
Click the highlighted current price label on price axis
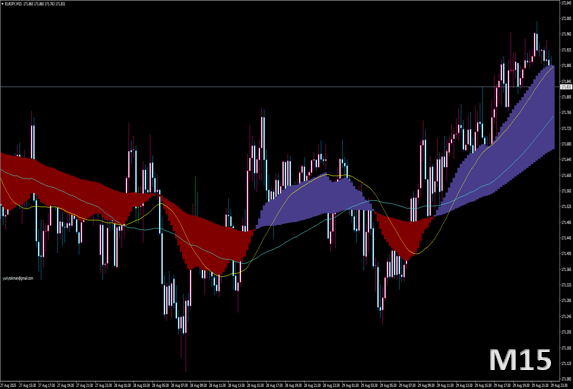pos(566,87)
